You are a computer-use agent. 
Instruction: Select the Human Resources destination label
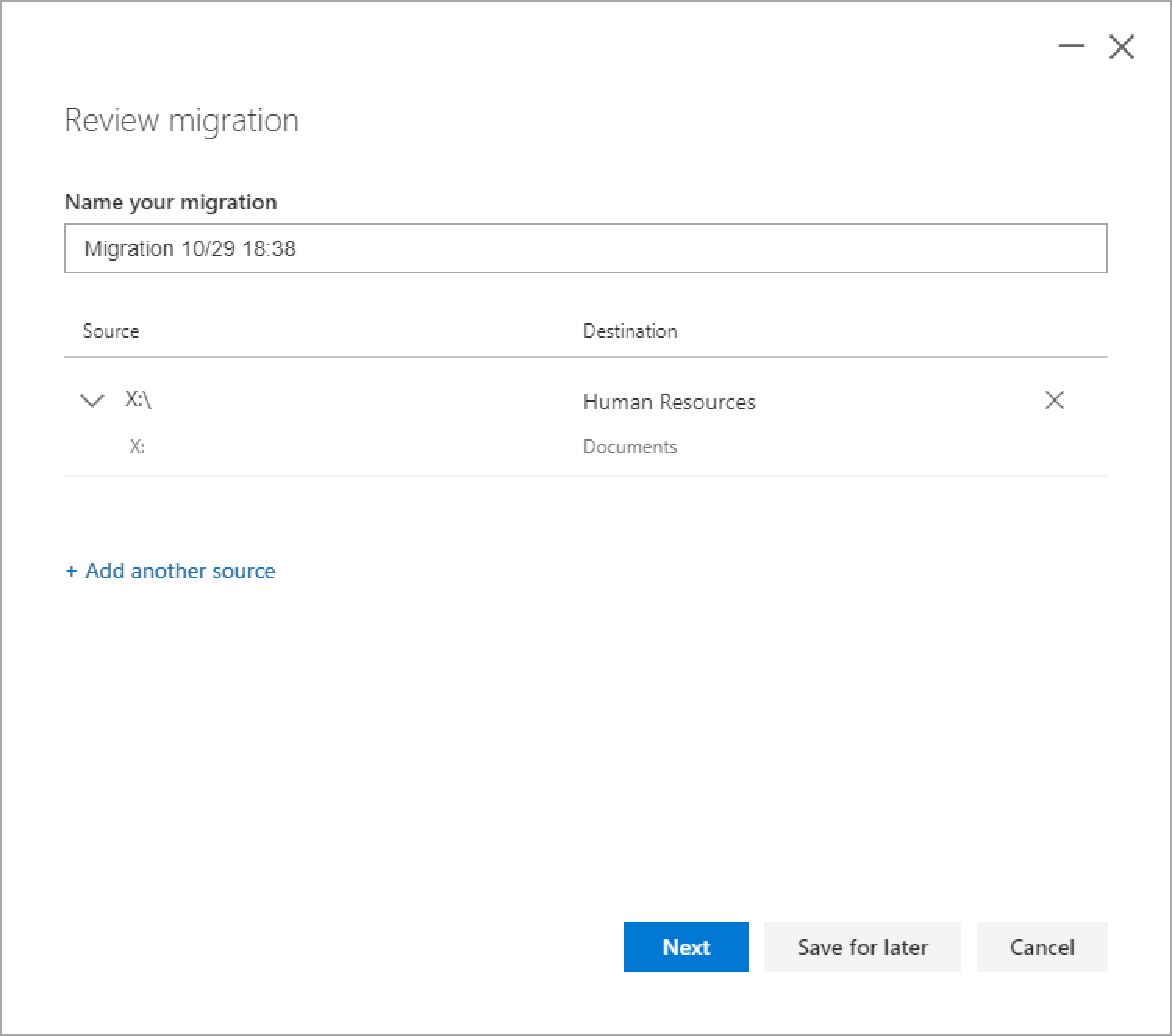click(669, 402)
